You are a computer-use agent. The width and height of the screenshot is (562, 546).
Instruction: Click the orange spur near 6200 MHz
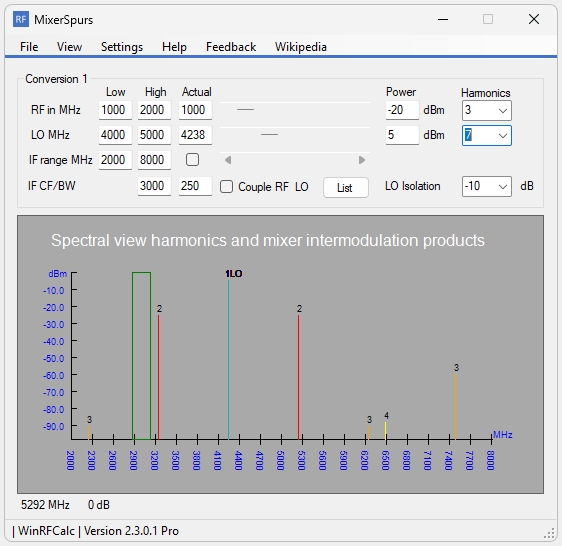click(369, 433)
